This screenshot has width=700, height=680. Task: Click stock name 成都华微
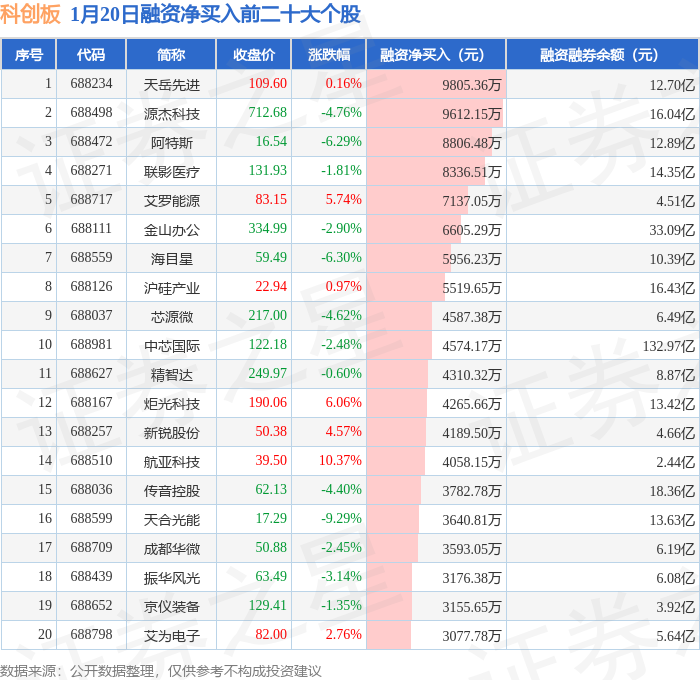click(x=171, y=549)
